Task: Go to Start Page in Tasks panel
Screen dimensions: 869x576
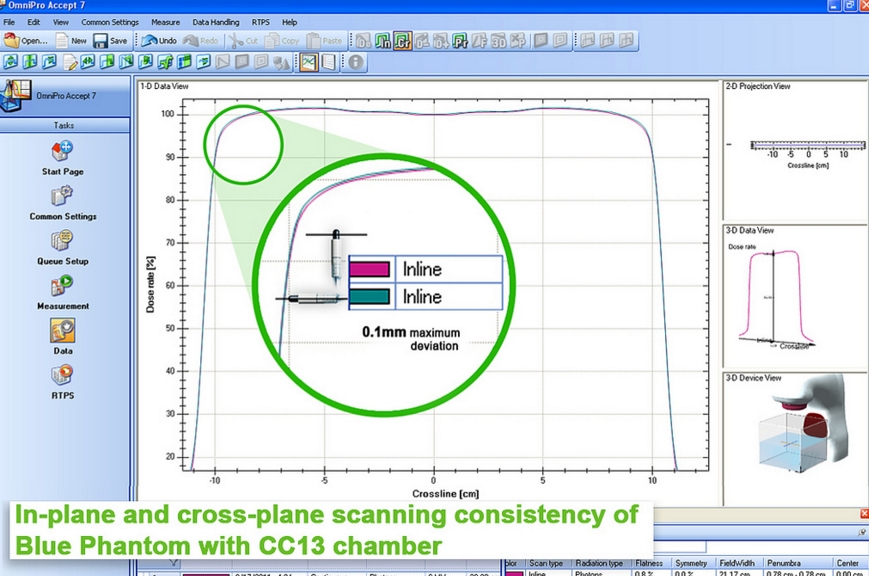Action: click(63, 158)
